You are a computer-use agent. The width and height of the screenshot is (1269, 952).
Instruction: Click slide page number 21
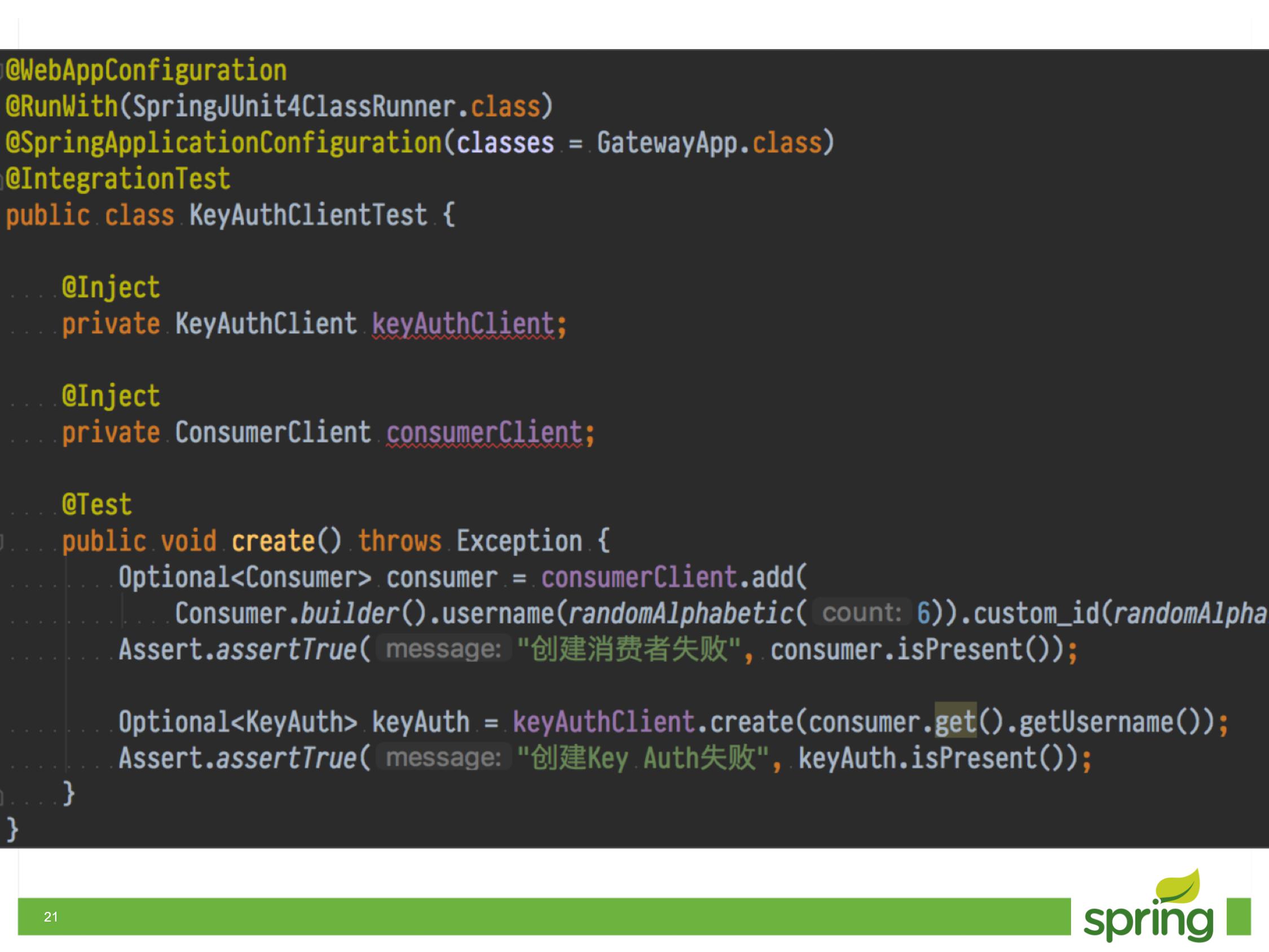coord(51,917)
